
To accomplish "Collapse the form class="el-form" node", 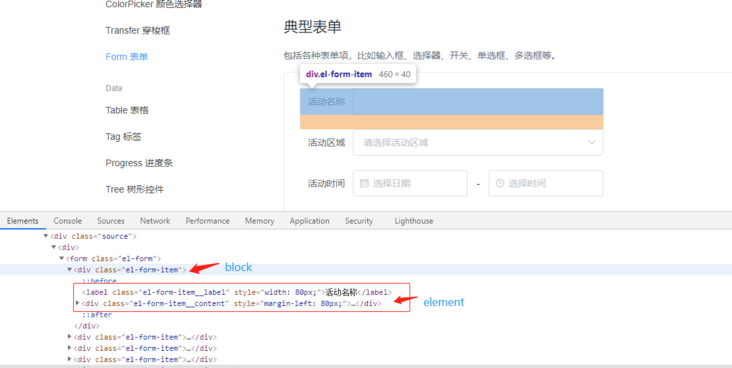I will click(x=62, y=258).
